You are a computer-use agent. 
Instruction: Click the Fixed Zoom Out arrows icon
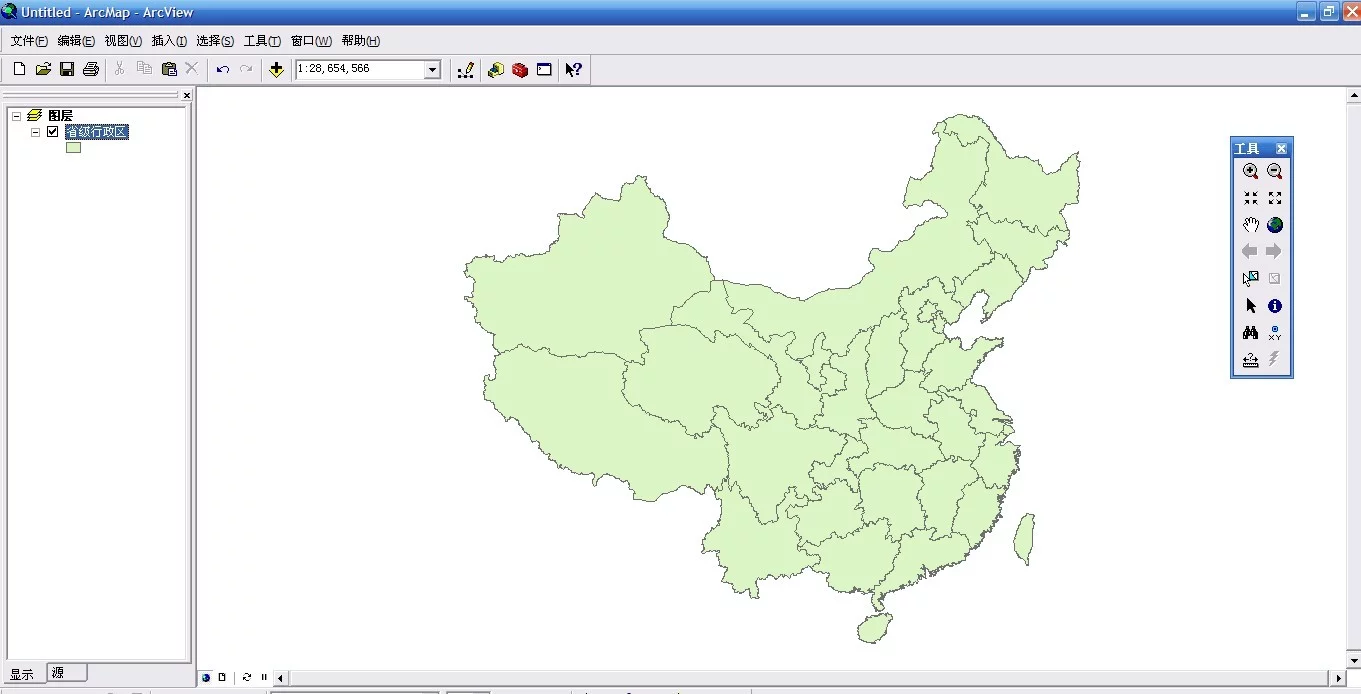coord(1275,198)
